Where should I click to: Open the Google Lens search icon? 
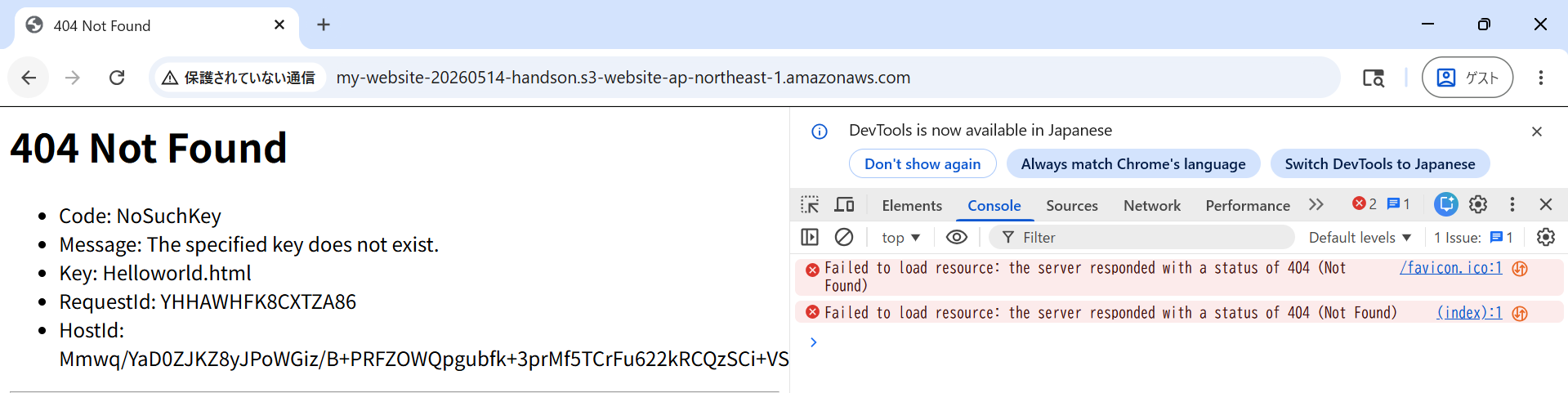click(1374, 78)
